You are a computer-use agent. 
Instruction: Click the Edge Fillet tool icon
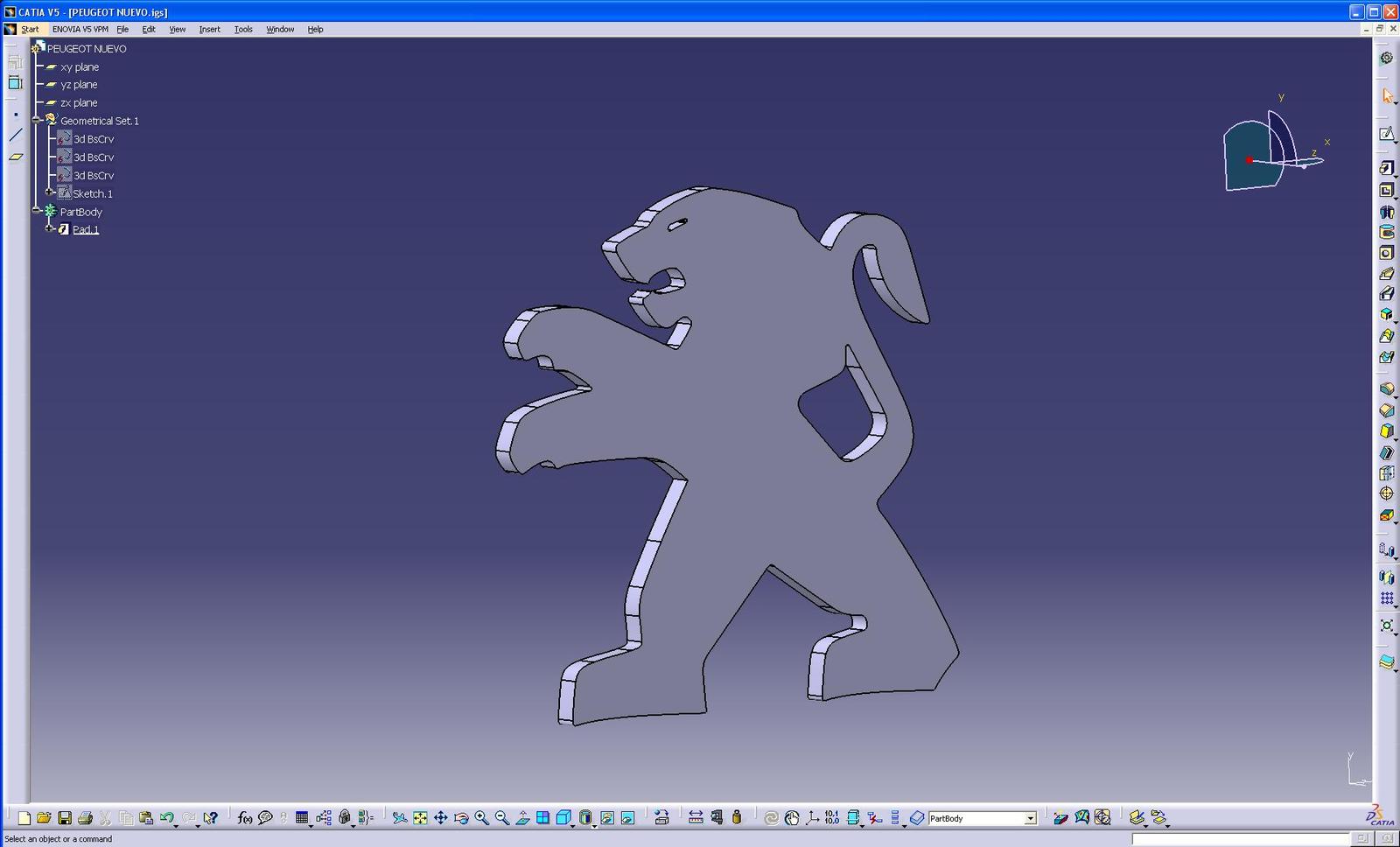[1387, 388]
